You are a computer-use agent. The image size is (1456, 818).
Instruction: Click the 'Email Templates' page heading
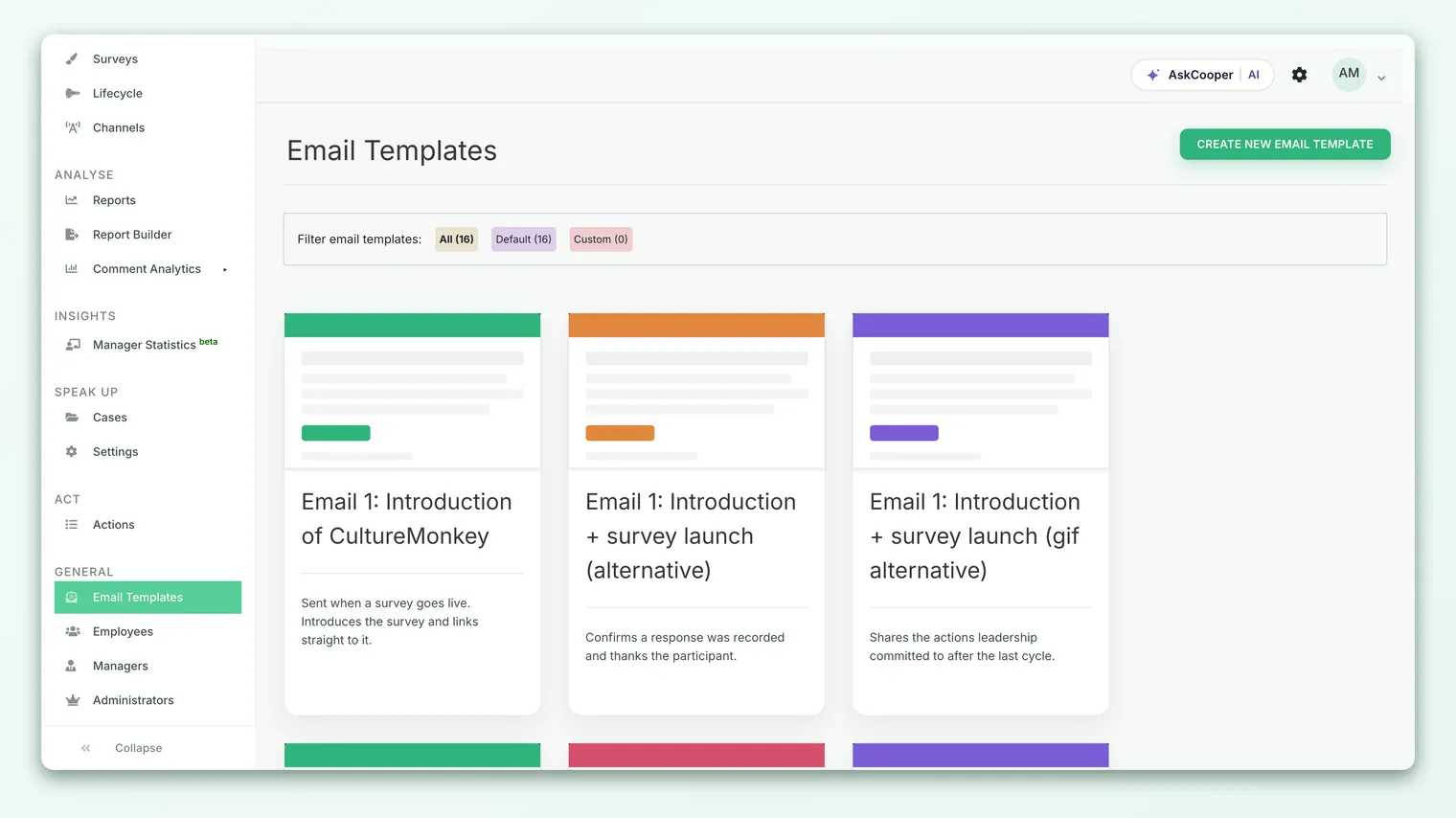click(x=392, y=151)
